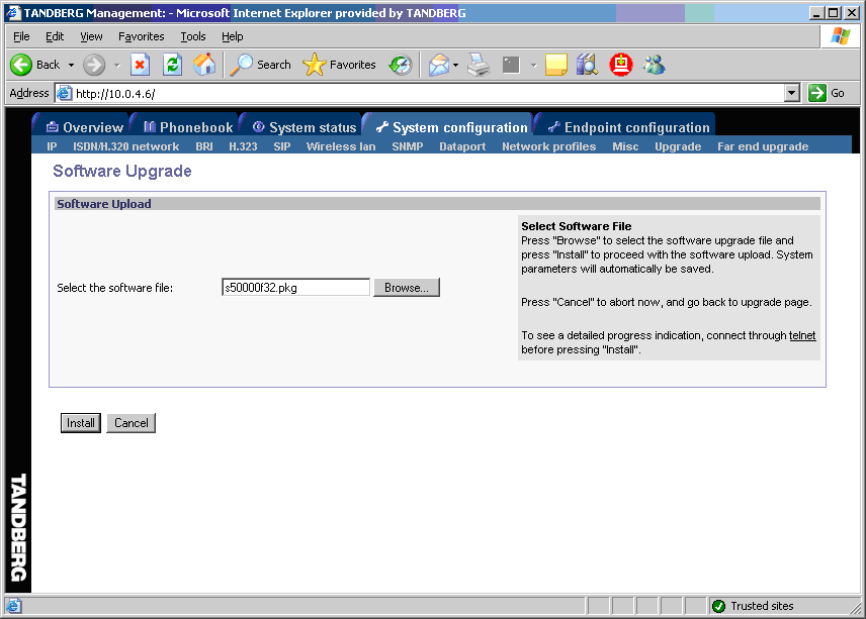The width and height of the screenshot is (866, 619).
Task: Open the BRI subpage
Action: click(204, 146)
